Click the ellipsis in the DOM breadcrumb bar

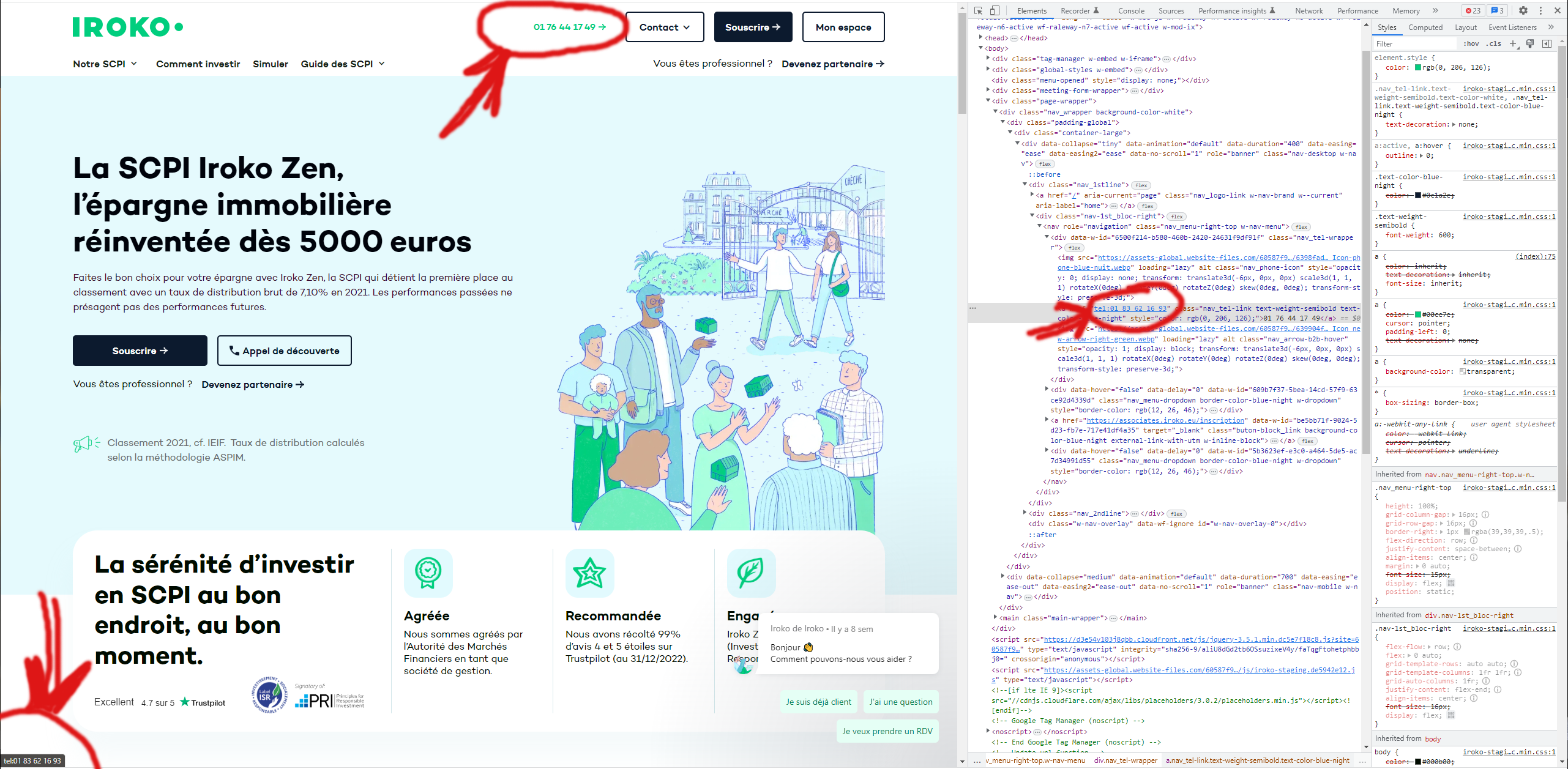pos(977,761)
